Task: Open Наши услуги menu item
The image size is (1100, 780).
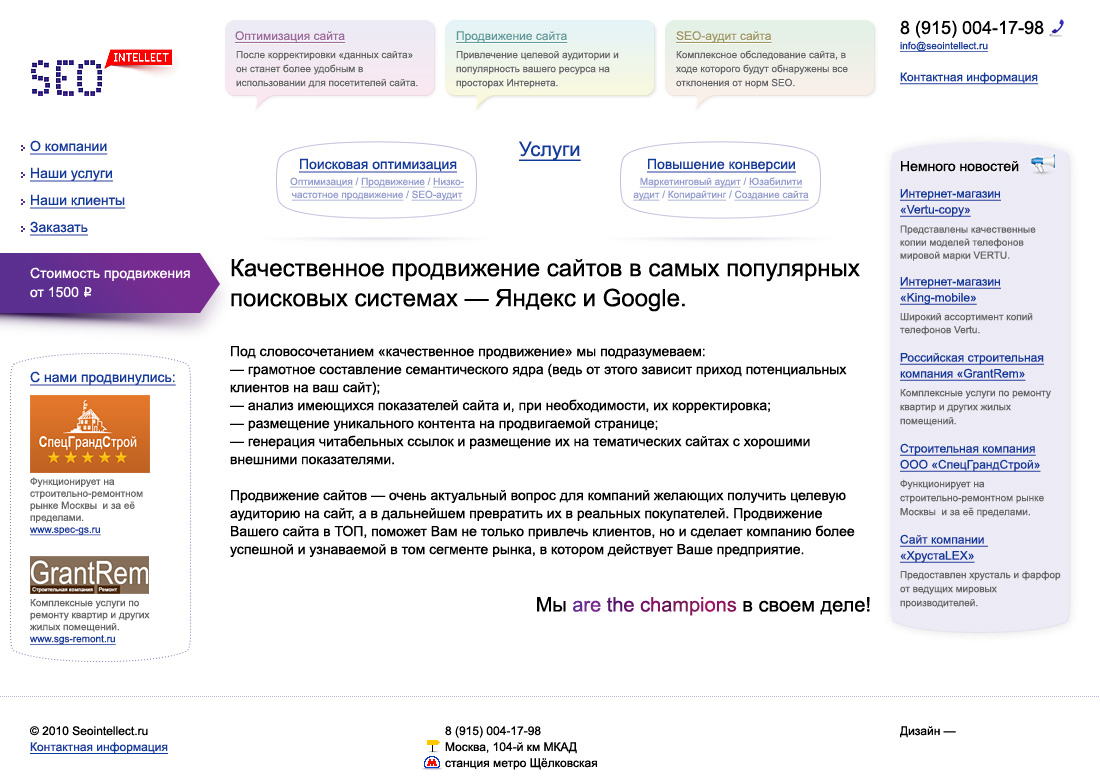Action: pyautogui.click(x=72, y=173)
